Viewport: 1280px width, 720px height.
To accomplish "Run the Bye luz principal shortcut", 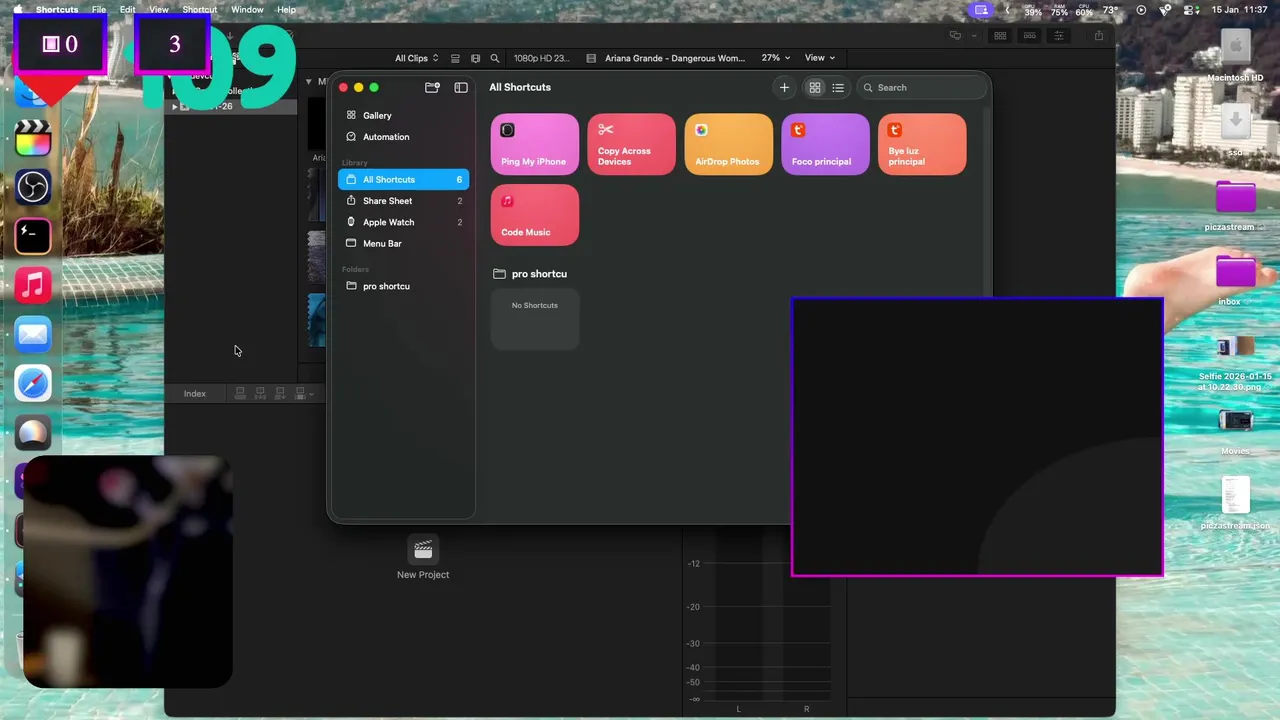I will click(922, 144).
